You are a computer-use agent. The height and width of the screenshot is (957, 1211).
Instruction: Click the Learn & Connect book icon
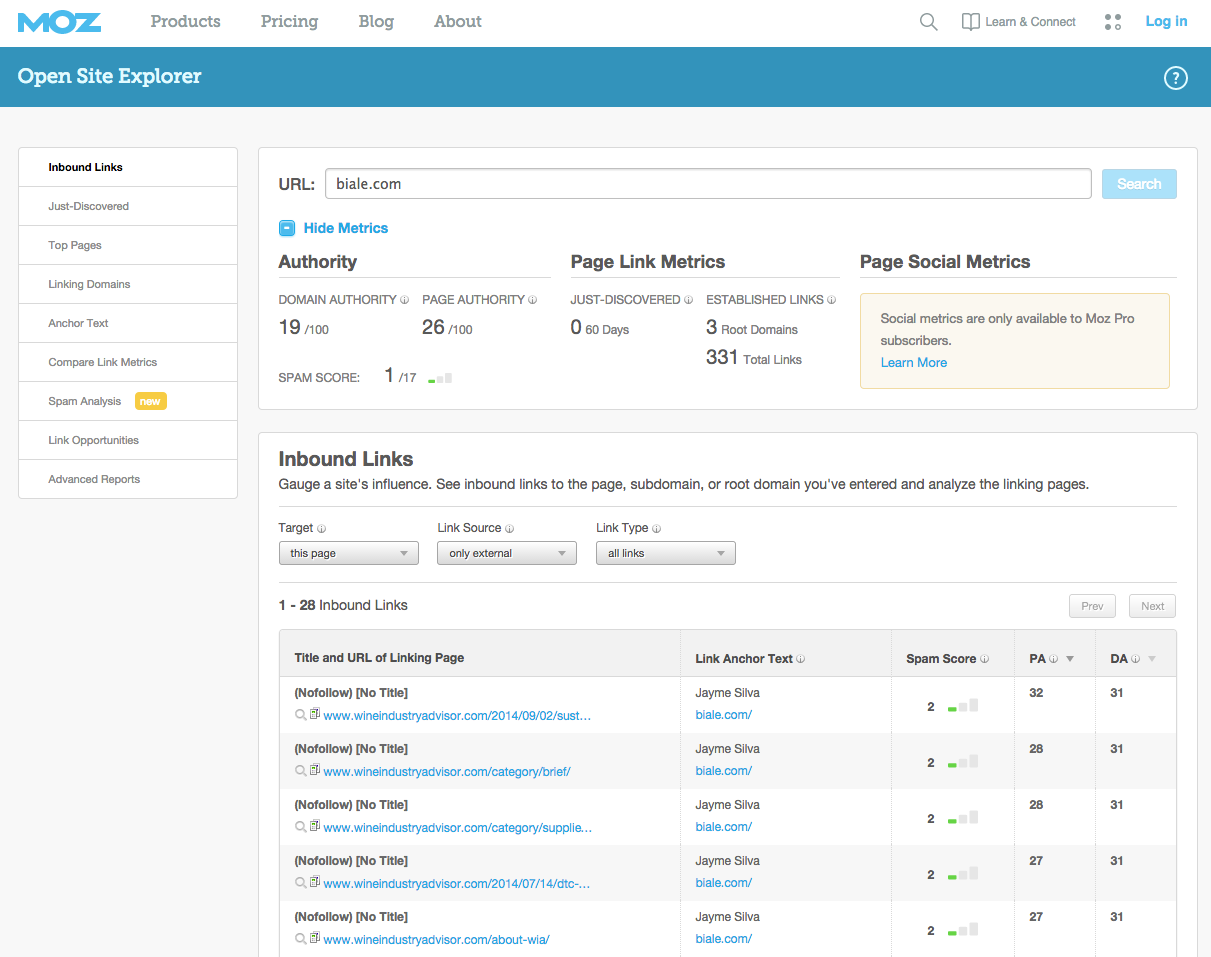tap(971, 22)
